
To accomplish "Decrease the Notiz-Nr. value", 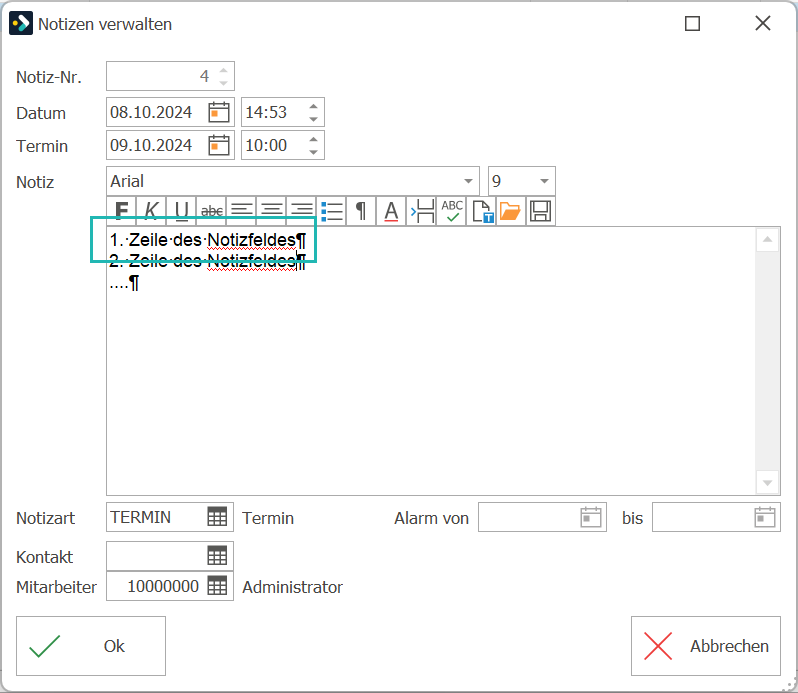I will [x=223, y=82].
